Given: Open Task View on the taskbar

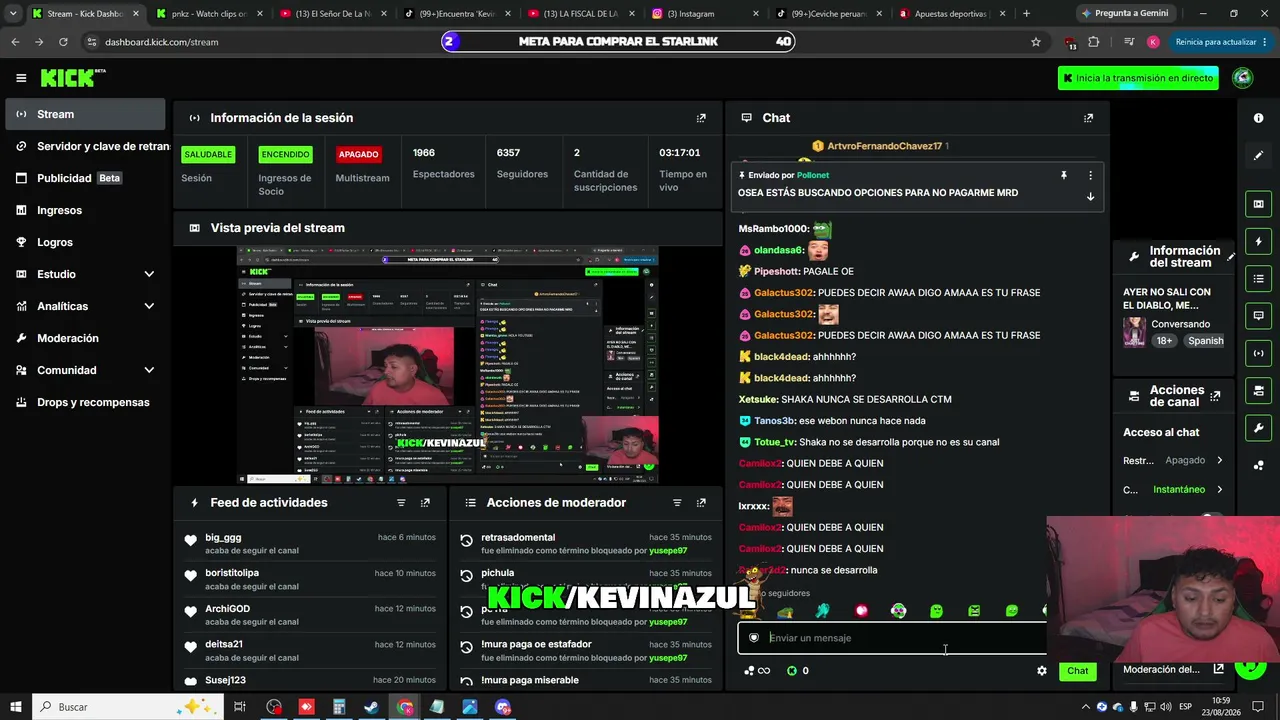Looking at the screenshot, I should pyautogui.click(x=240, y=707).
